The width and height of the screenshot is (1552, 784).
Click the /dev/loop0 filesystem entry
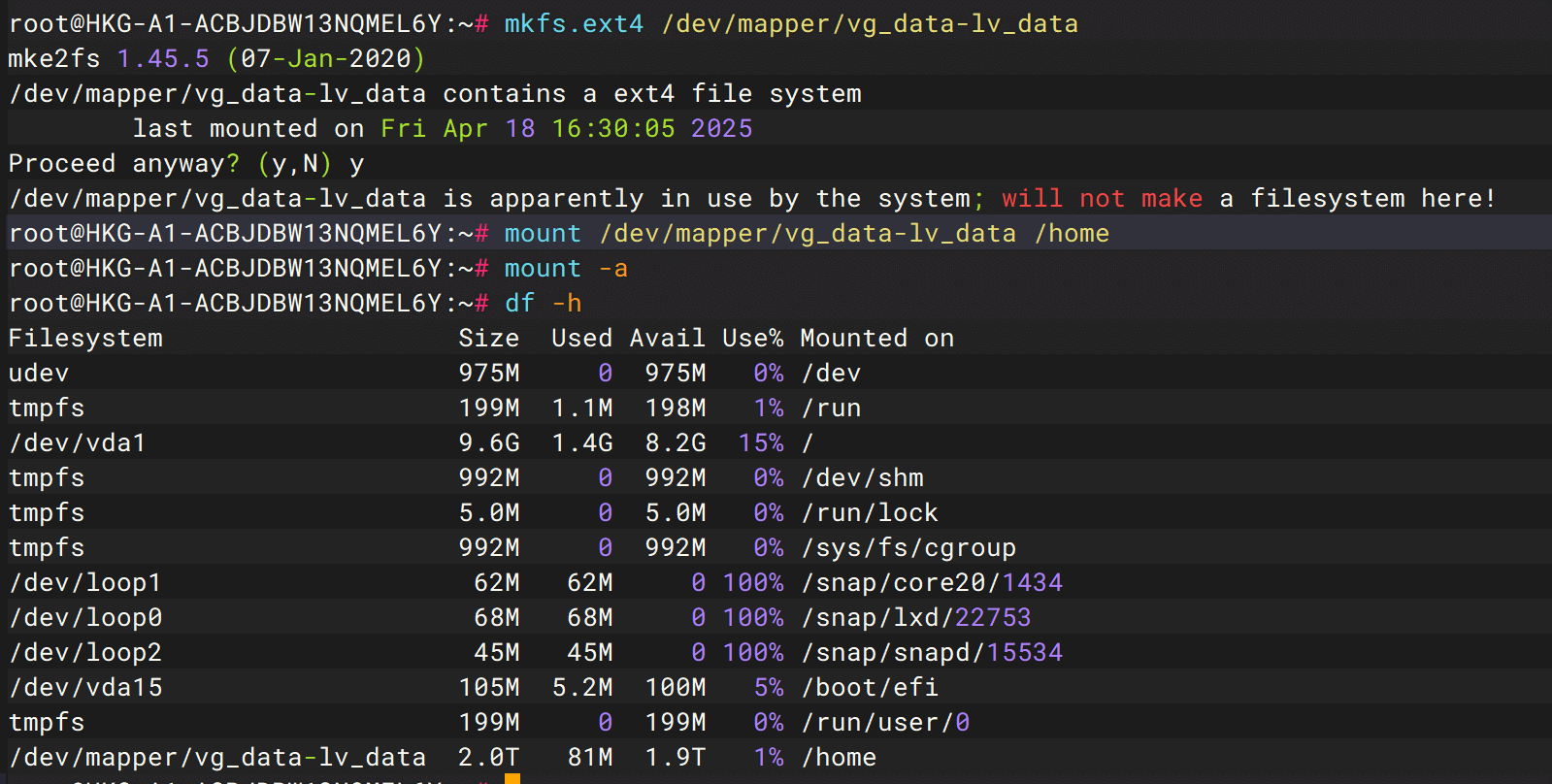[85, 618]
